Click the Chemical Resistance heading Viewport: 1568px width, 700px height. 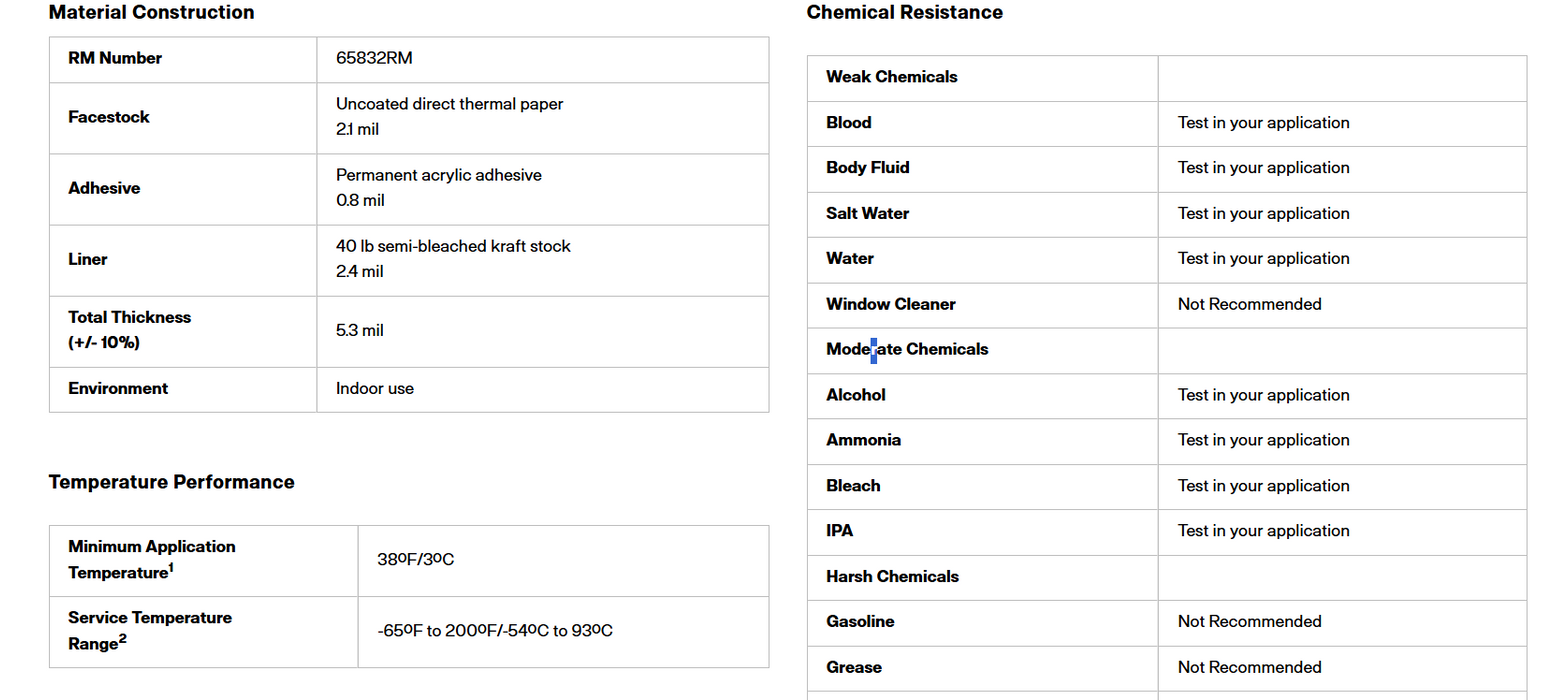coord(904,13)
